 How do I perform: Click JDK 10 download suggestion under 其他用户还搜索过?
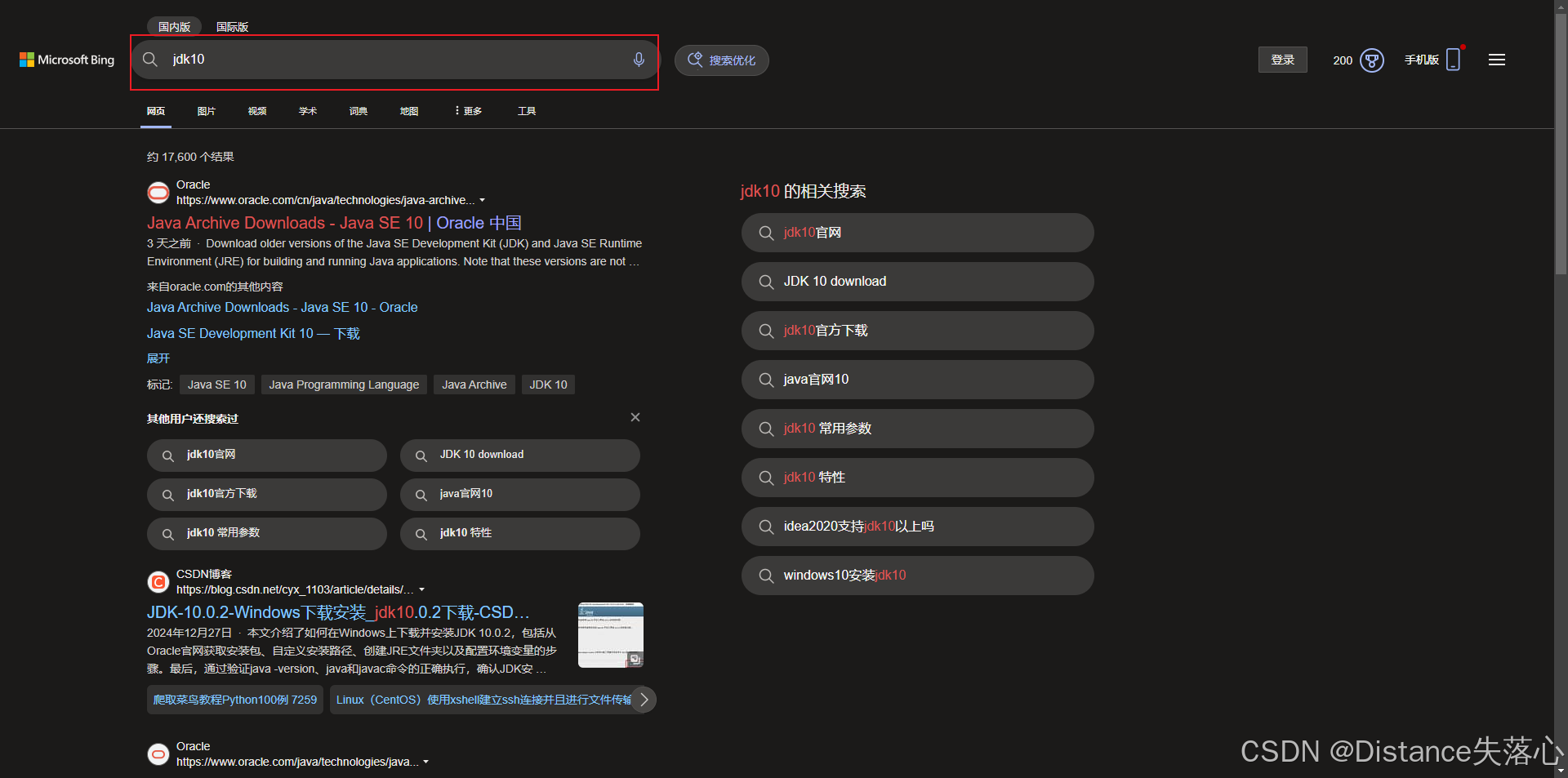click(x=520, y=456)
